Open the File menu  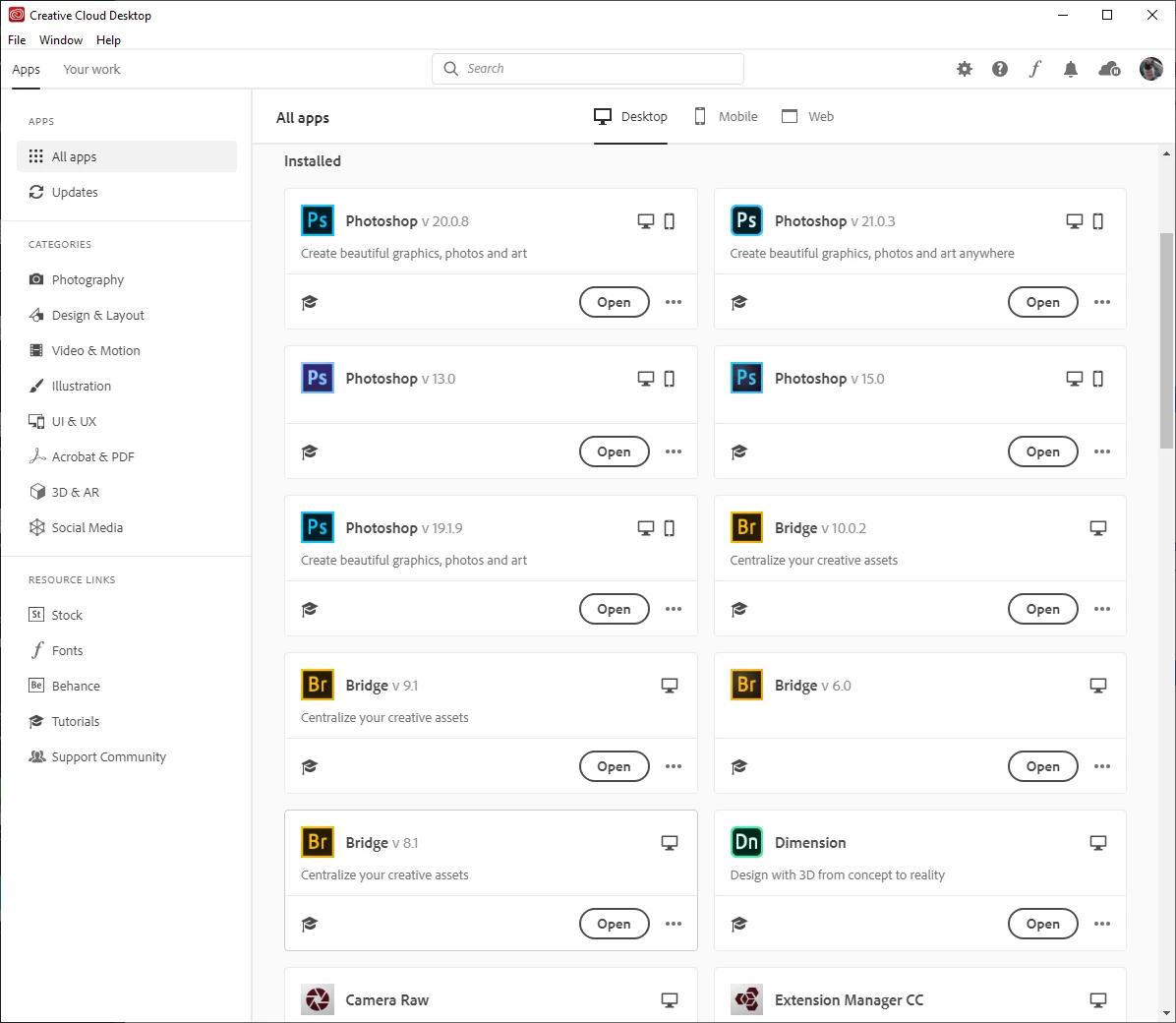click(17, 39)
